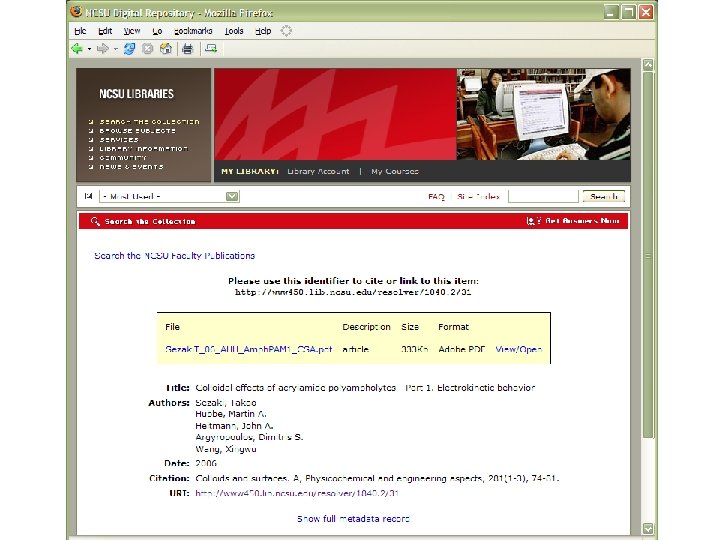Open Search the NCSU Faculty Publications link

(174, 256)
